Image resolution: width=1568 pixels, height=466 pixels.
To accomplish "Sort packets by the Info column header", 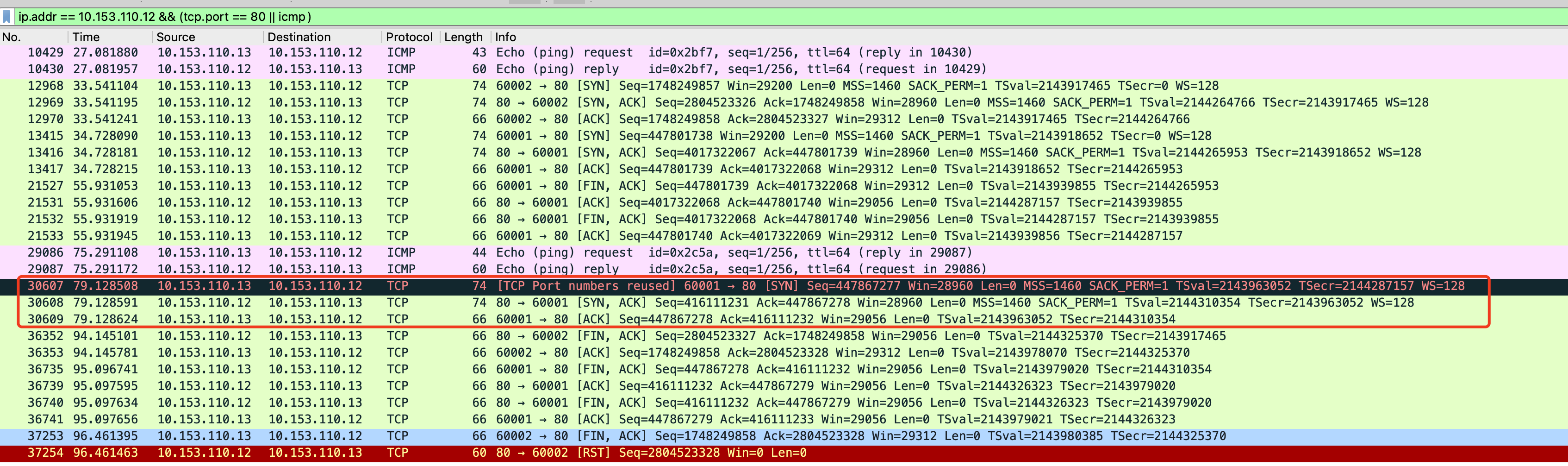I will coord(506,37).
